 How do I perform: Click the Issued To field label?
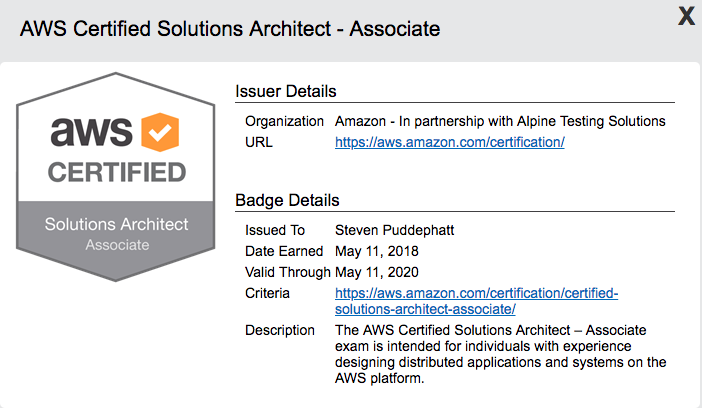click(275, 230)
